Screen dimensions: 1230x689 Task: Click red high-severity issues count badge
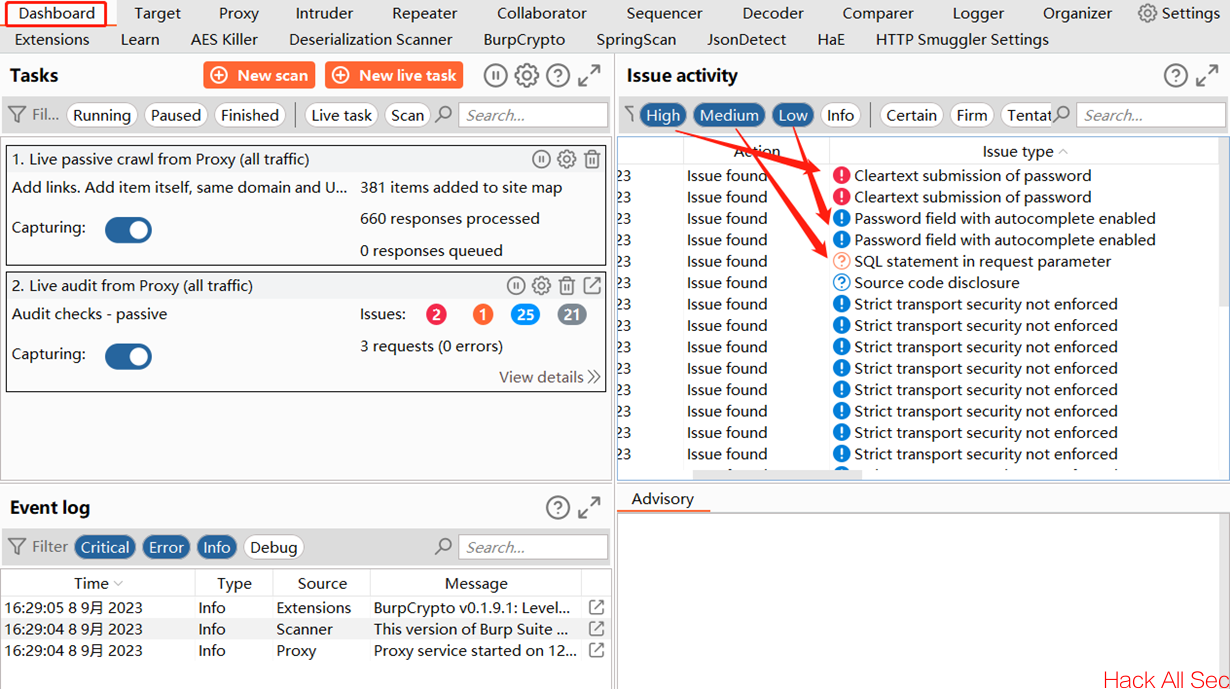click(436, 315)
